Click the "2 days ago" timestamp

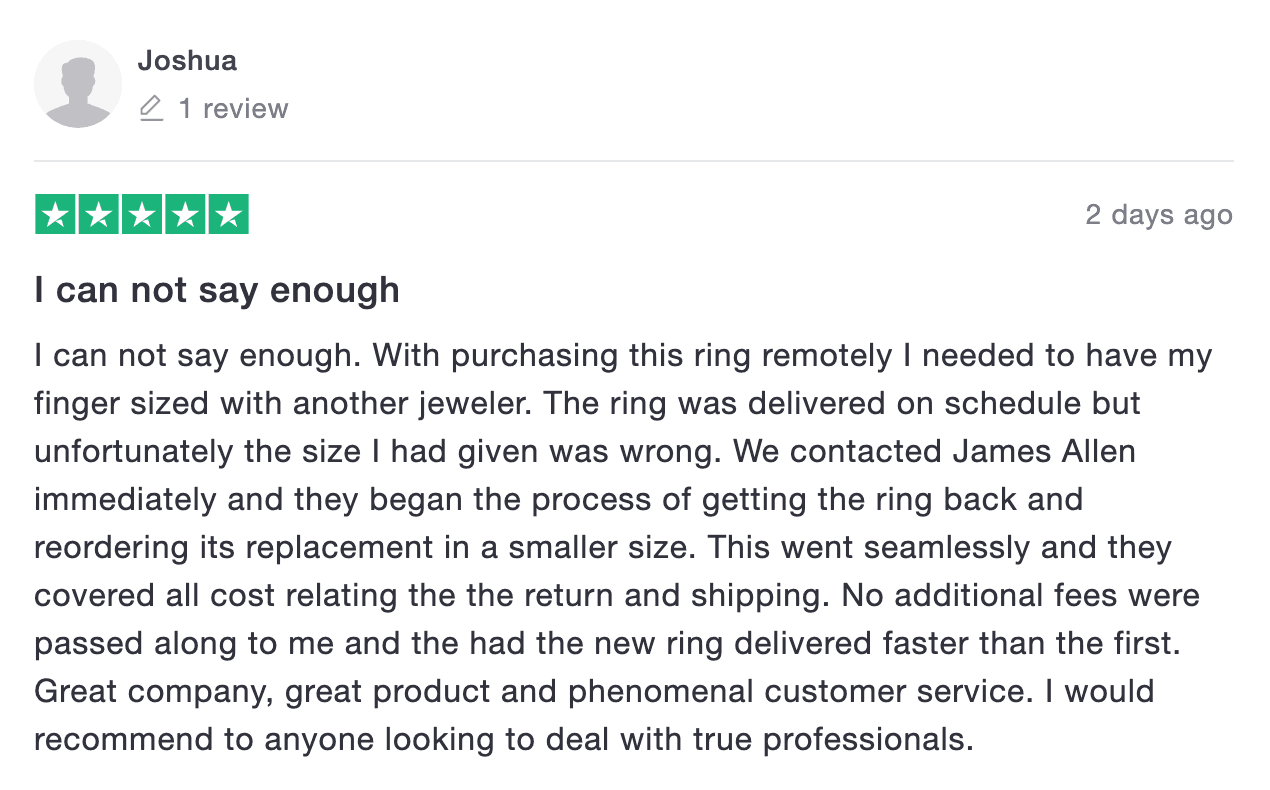coord(1158,215)
